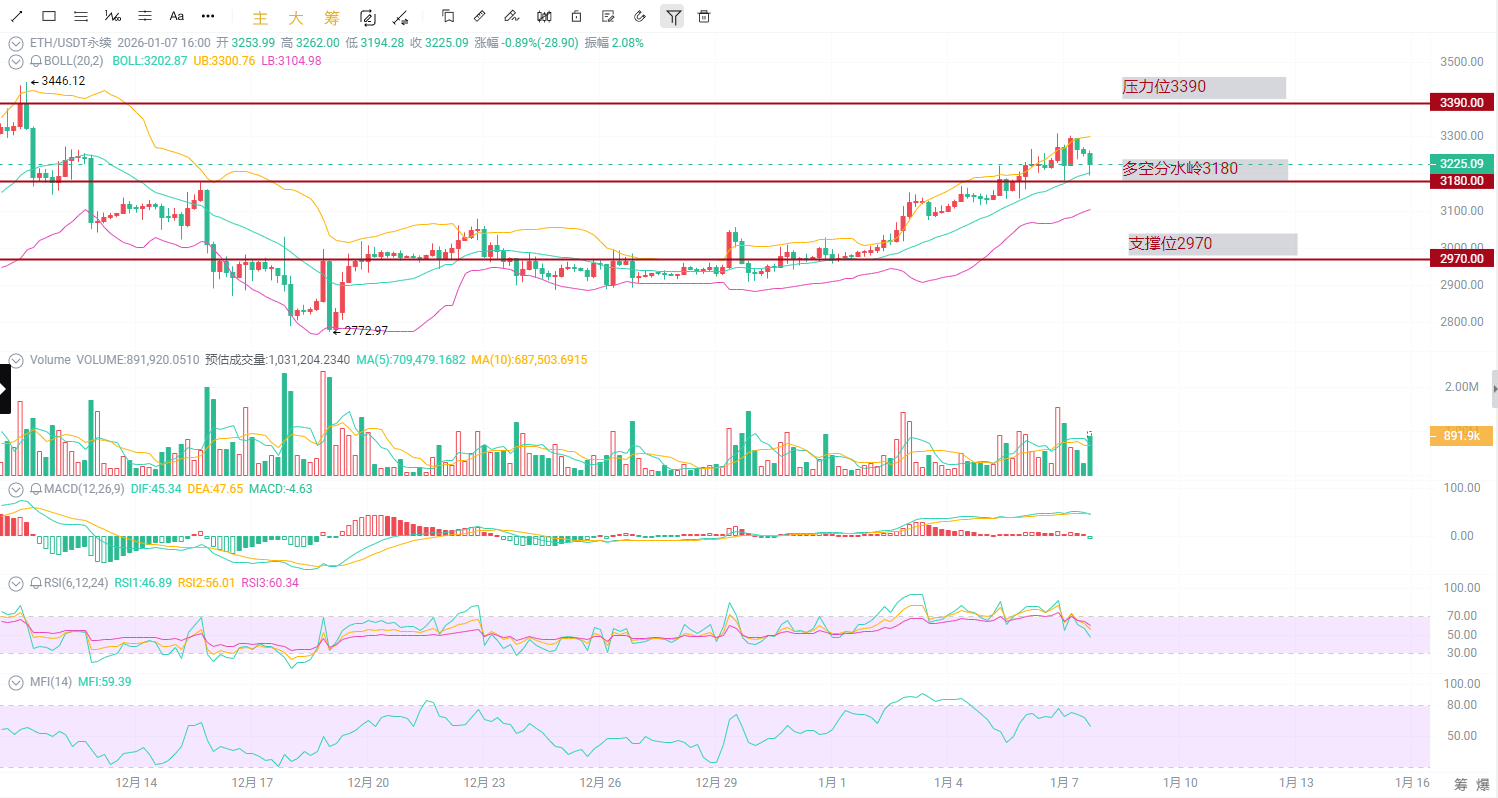This screenshot has width=1498, height=798.
Task: Click 筹 at bottom right corner
Action: [x=1461, y=785]
